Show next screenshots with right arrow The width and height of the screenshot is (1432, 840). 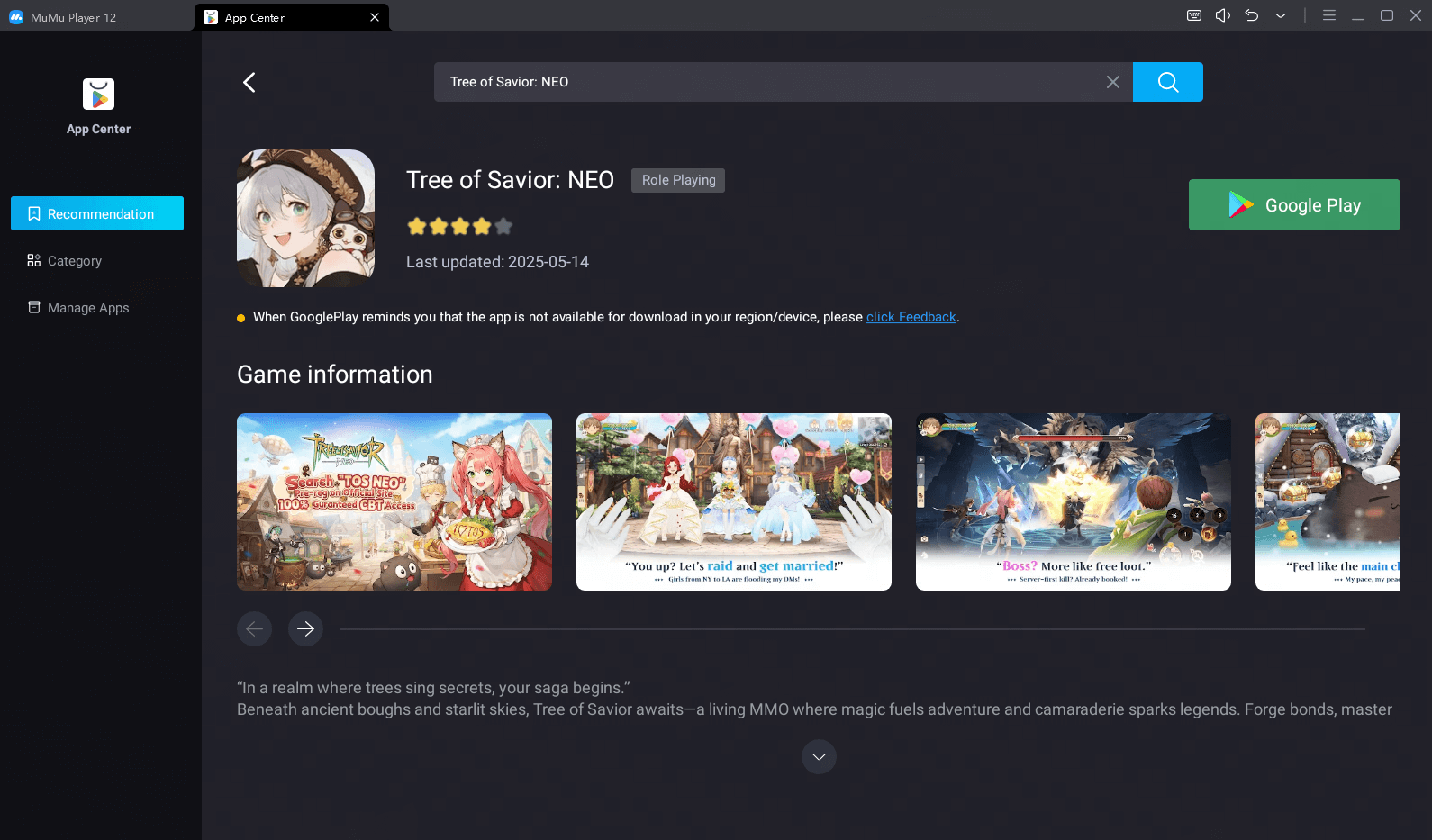(306, 628)
